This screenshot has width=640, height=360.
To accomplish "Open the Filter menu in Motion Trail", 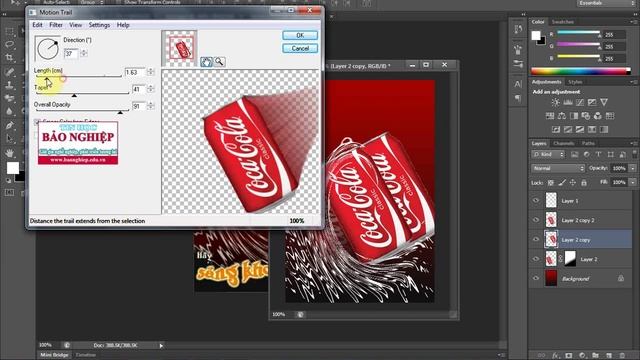I will [x=56, y=25].
